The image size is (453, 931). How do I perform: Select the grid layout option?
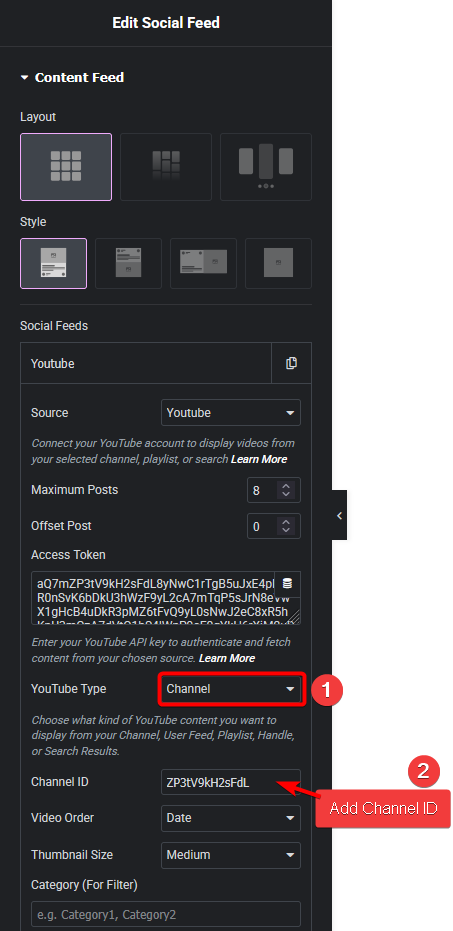point(66,167)
